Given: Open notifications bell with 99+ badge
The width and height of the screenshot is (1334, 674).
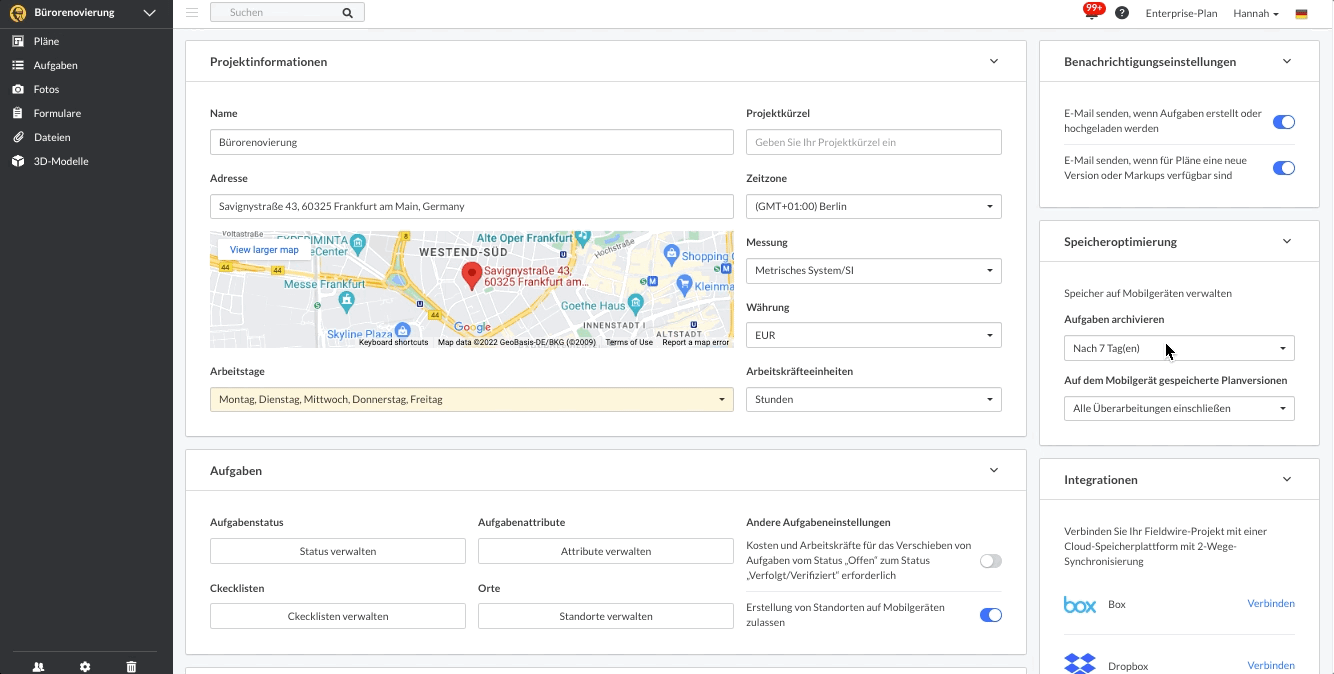Looking at the screenshot, I should [1093, 11].
